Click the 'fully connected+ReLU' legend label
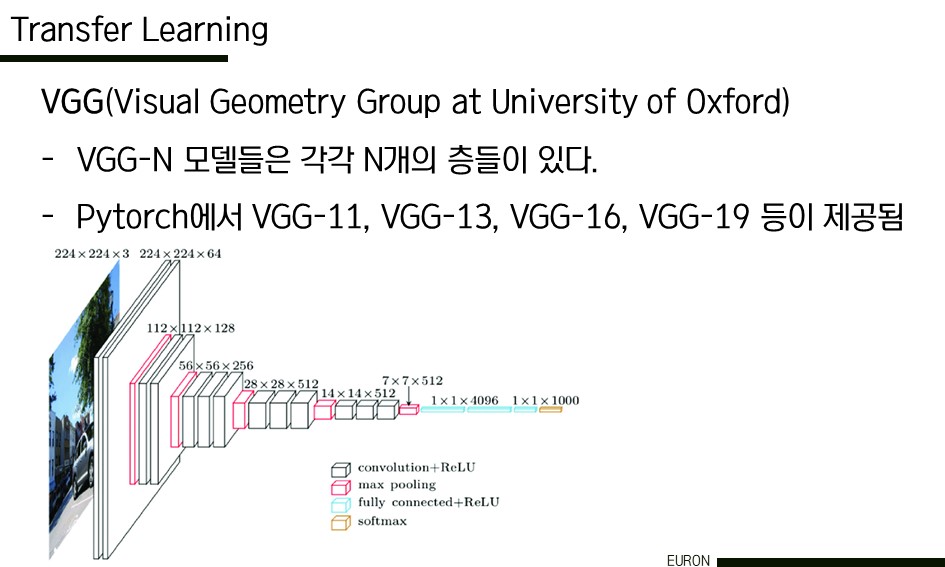The width and height of the screenshot is (945, 567). point(429,503)
